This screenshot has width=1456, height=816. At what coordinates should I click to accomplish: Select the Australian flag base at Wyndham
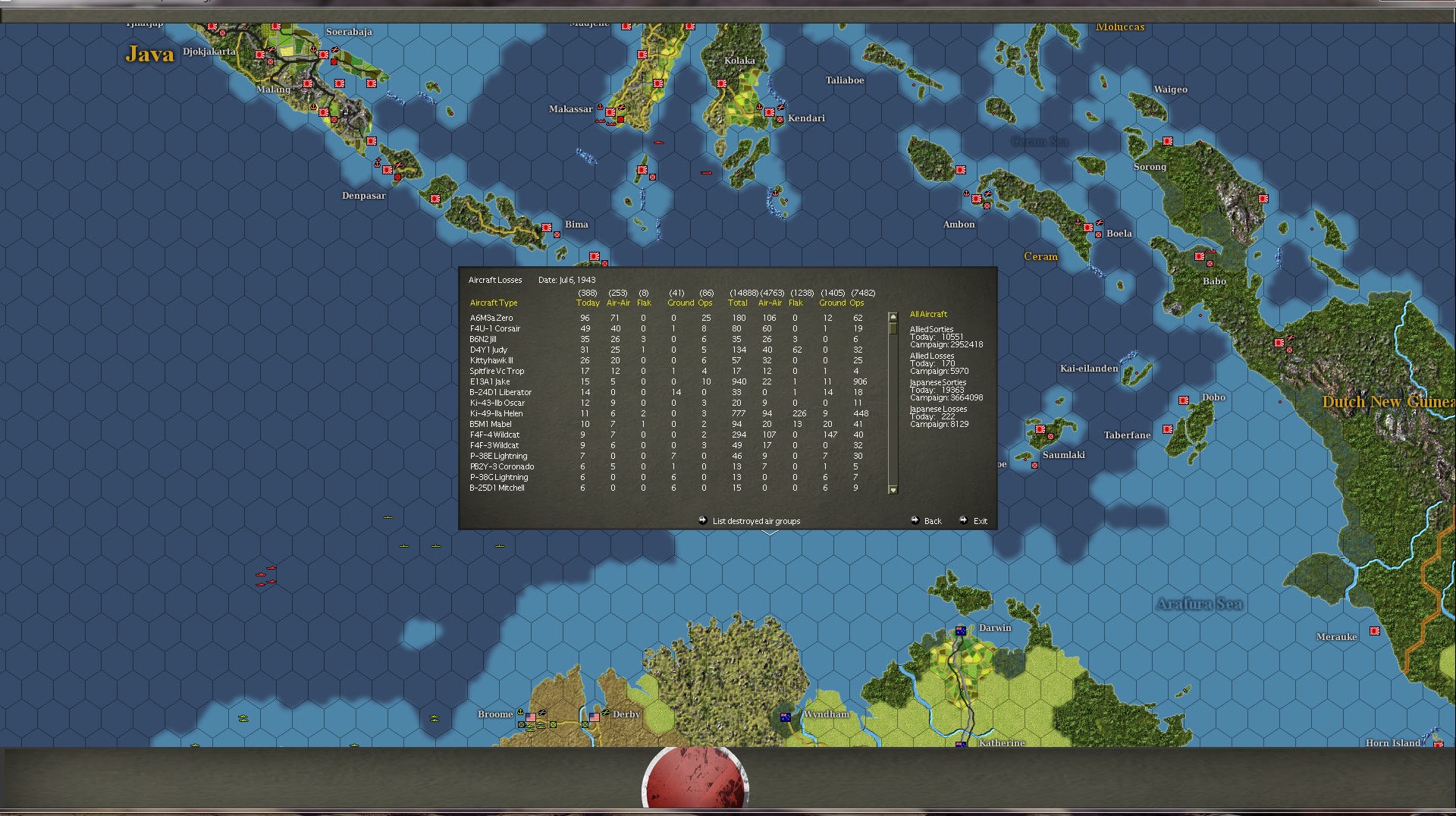(x=786, y=717)
